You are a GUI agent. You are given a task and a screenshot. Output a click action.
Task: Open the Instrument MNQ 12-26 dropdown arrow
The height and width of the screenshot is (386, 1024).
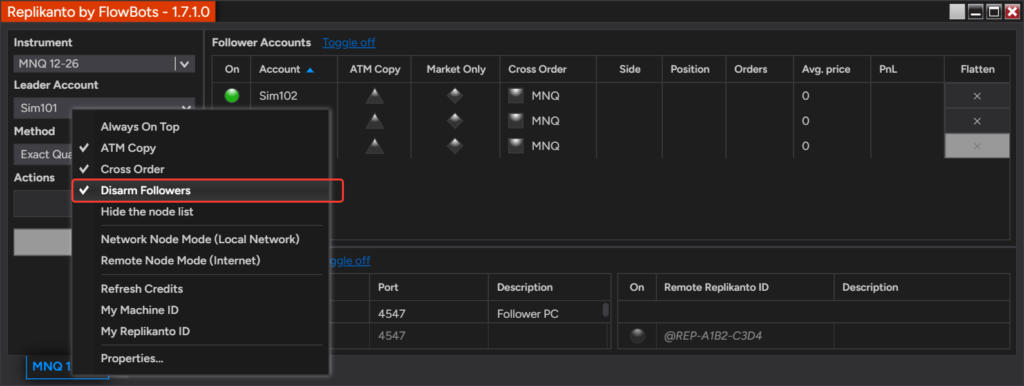[x=185, y=64]
